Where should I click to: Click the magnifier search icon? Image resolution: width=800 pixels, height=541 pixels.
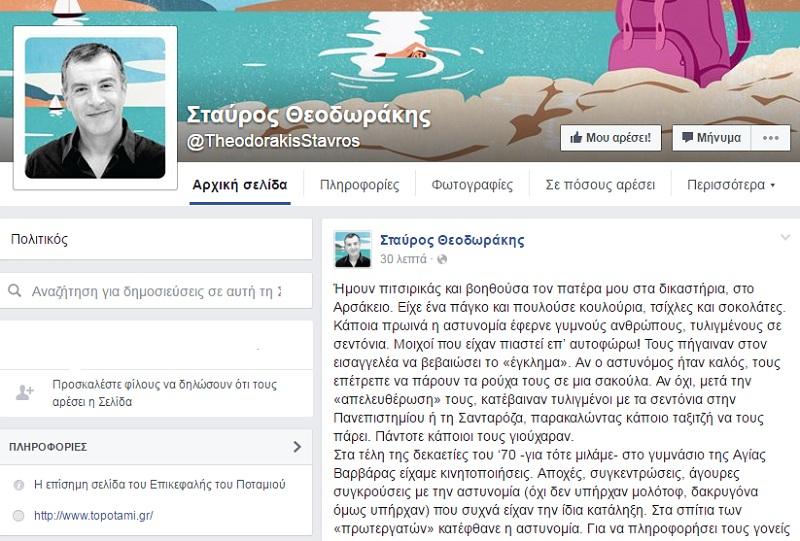click(x=15, y=291)
